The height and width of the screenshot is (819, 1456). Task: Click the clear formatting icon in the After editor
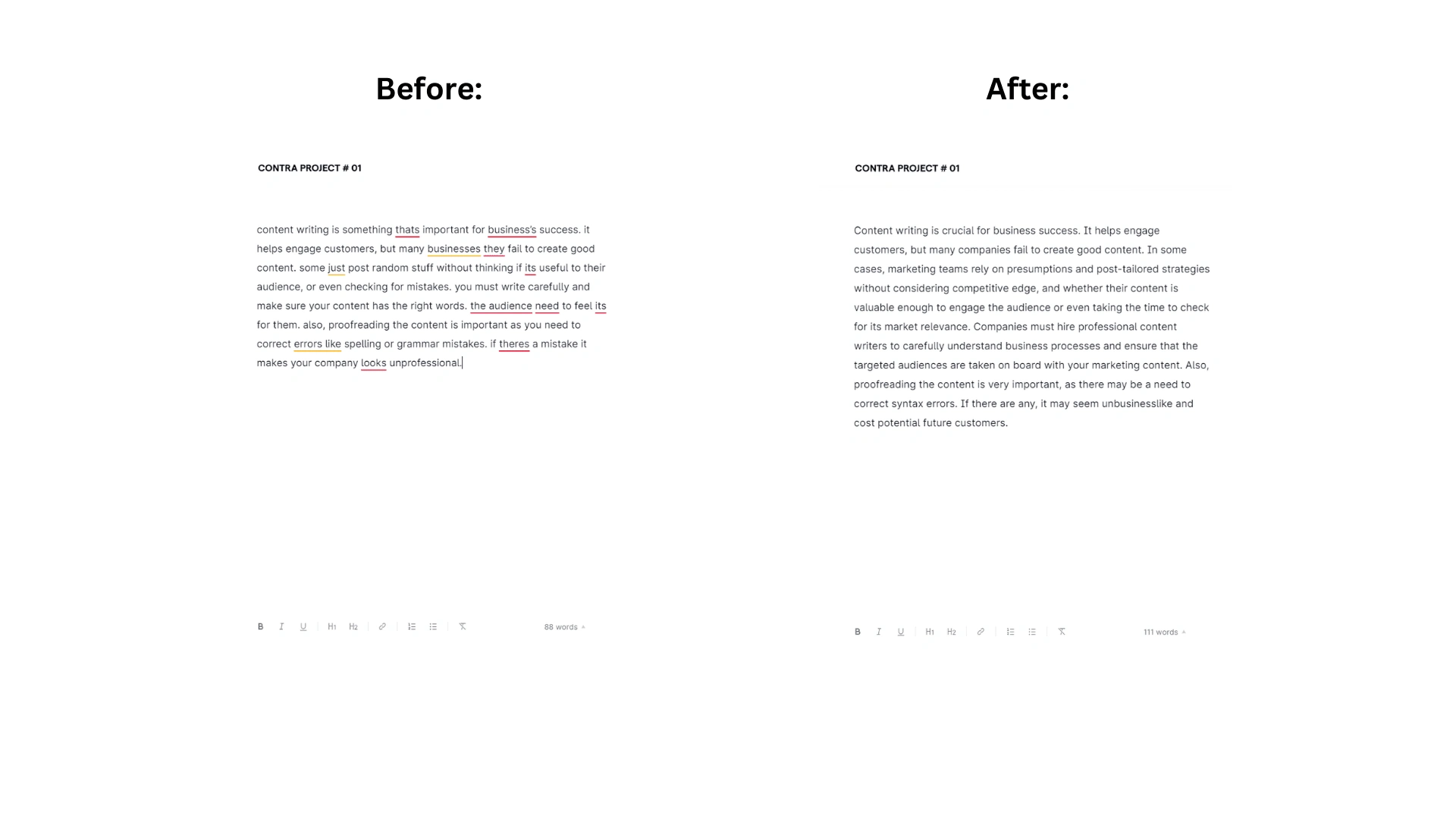[1062, 631]
